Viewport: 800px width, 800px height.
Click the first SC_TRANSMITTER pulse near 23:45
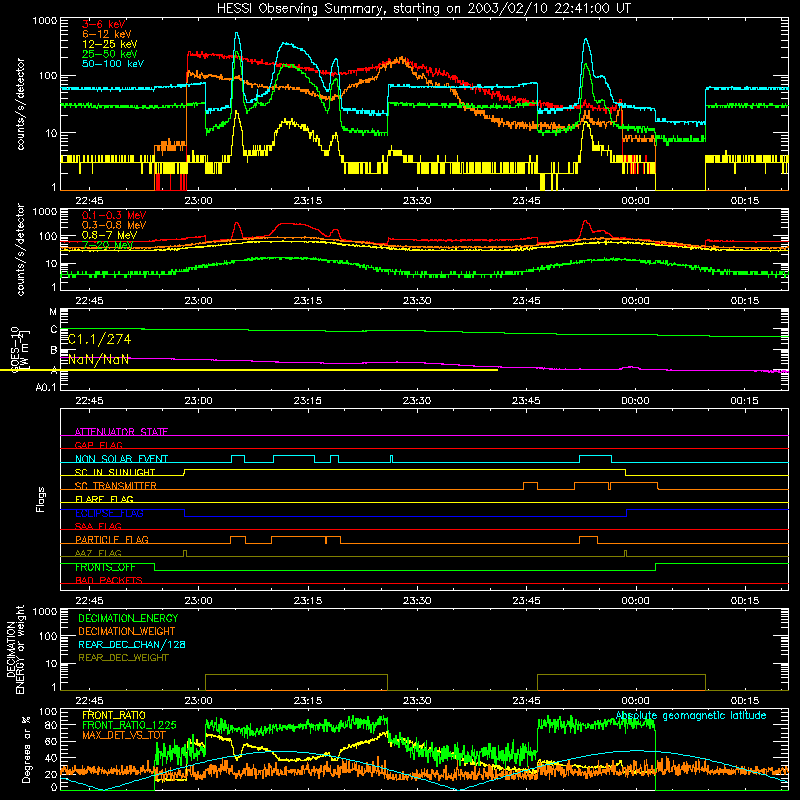(x=531, y=485)
